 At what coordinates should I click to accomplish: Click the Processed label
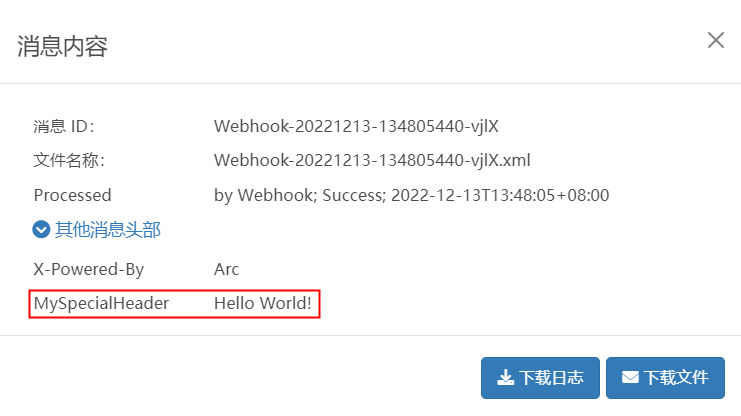coord(72,195)
